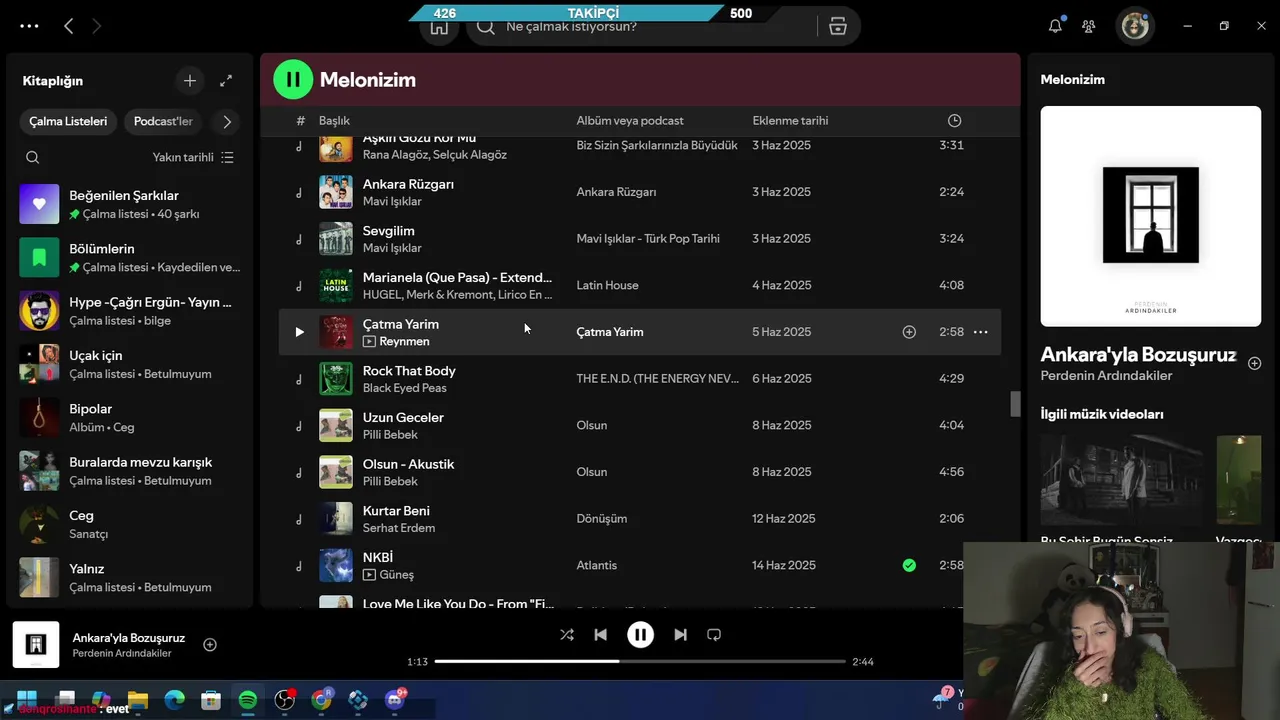Open the Pilli Bebek link under Uzun Geceler
Screen dimensions: 1280x720
point(390,435)
